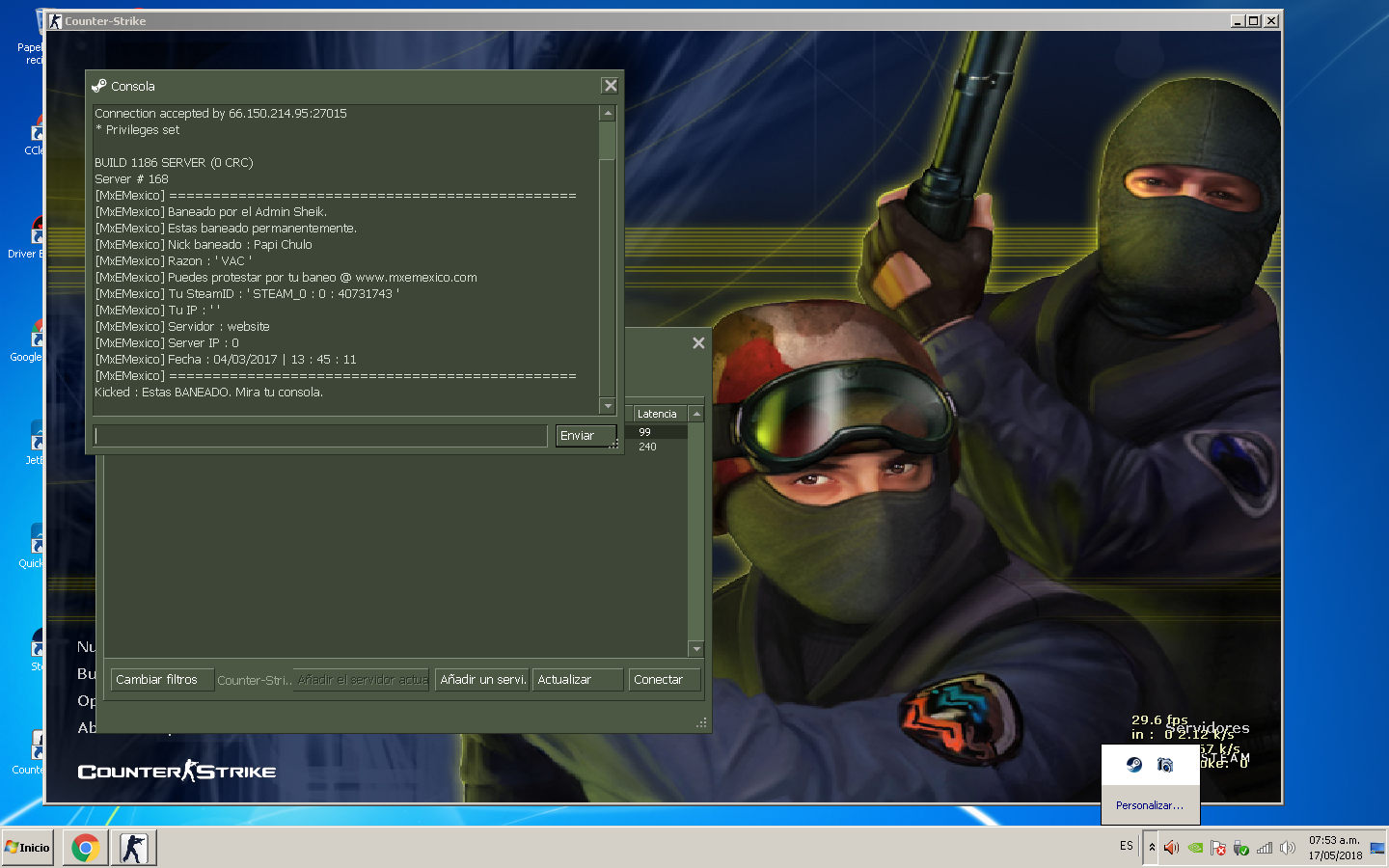Click the console scrollbar up arrow
The image size is (1389, 868).
(608, 114)
